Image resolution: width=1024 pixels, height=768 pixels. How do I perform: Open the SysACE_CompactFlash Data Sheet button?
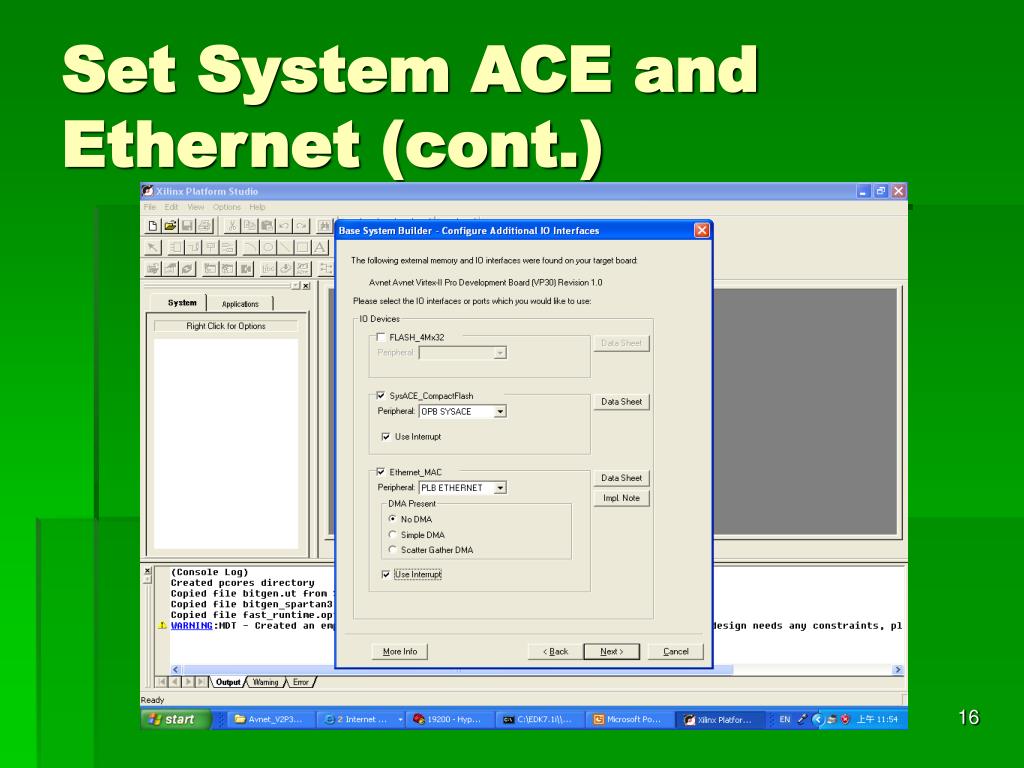[621, 402]
